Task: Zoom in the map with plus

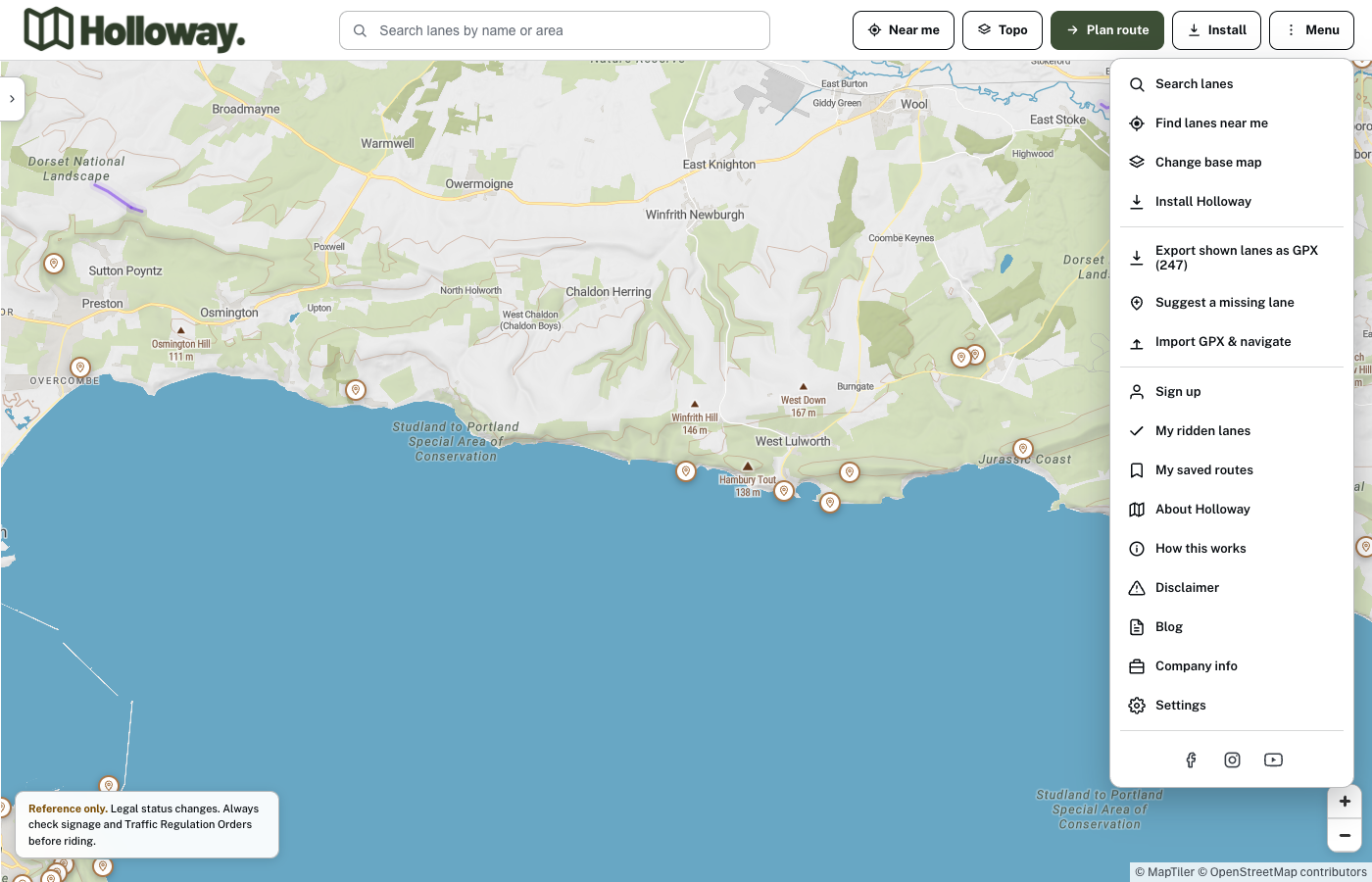Action: tap(1345, 801)
